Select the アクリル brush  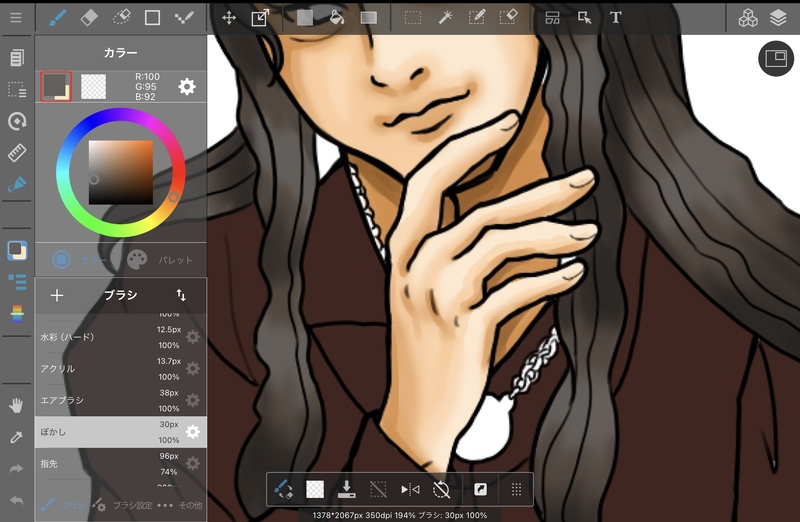click(120, 368)
